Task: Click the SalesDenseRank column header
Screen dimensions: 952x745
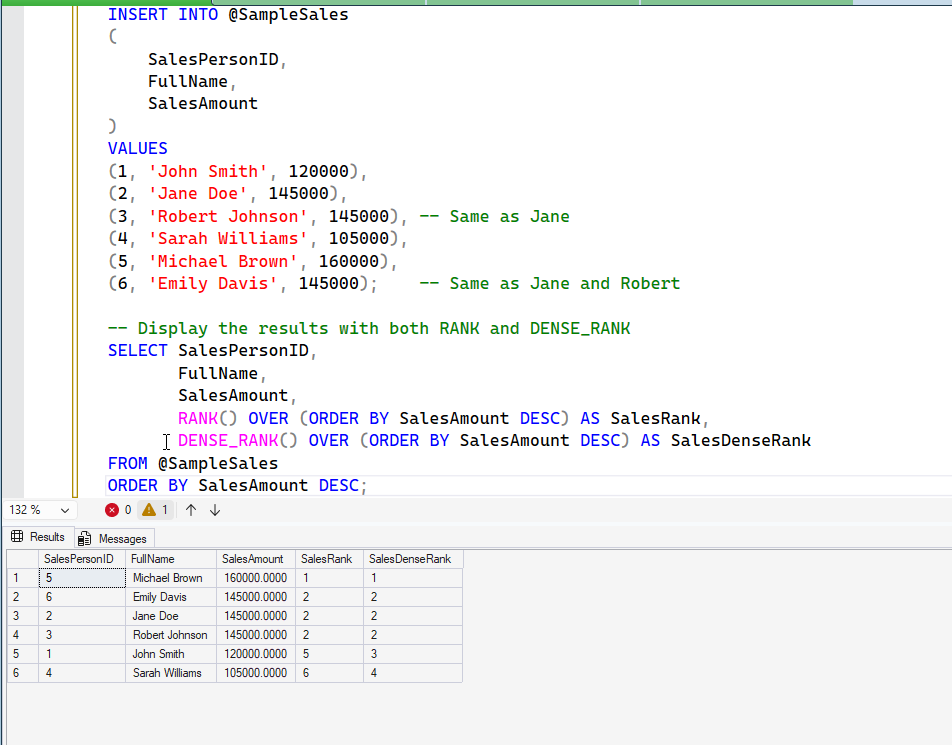Action: coord(410,559)
